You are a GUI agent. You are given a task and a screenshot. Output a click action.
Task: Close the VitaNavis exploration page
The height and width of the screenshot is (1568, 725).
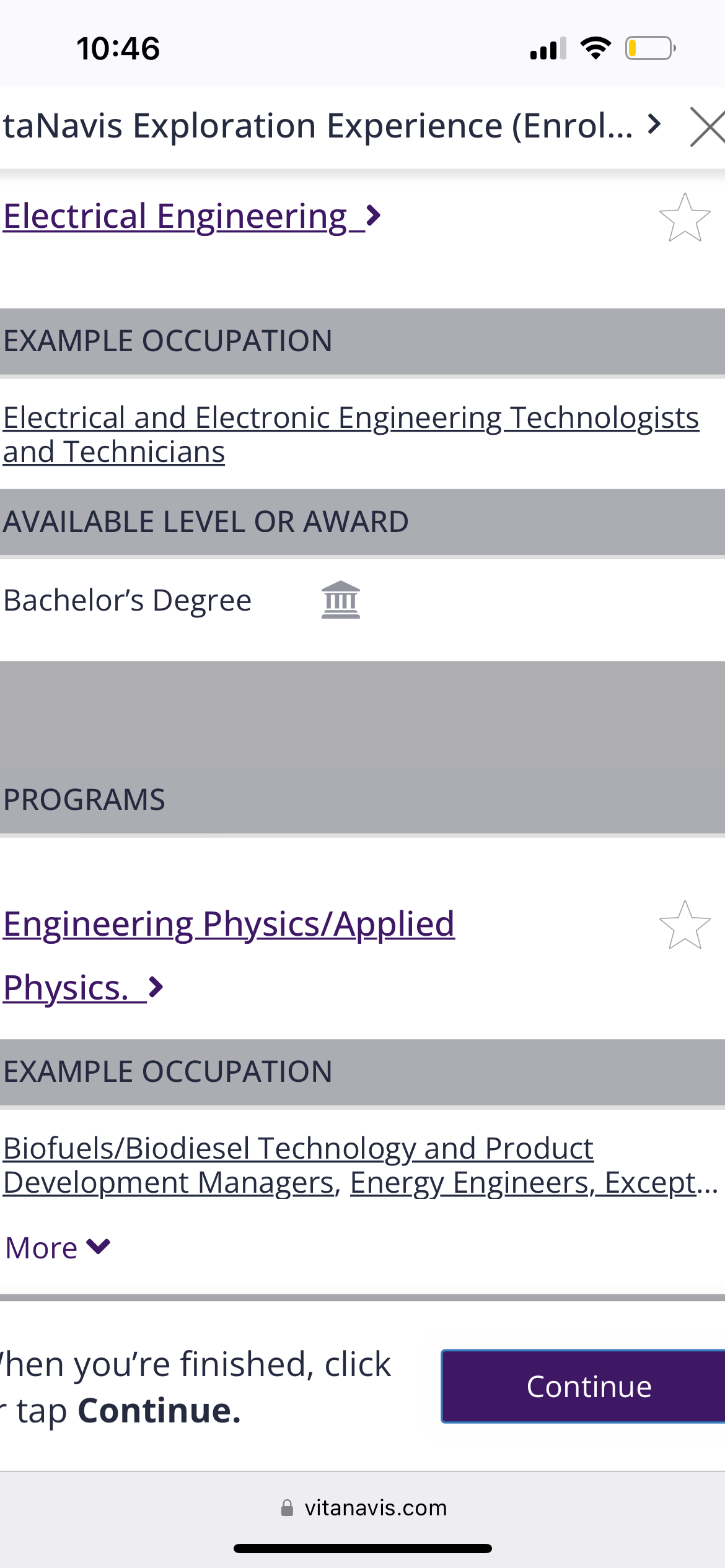point(708,126)
